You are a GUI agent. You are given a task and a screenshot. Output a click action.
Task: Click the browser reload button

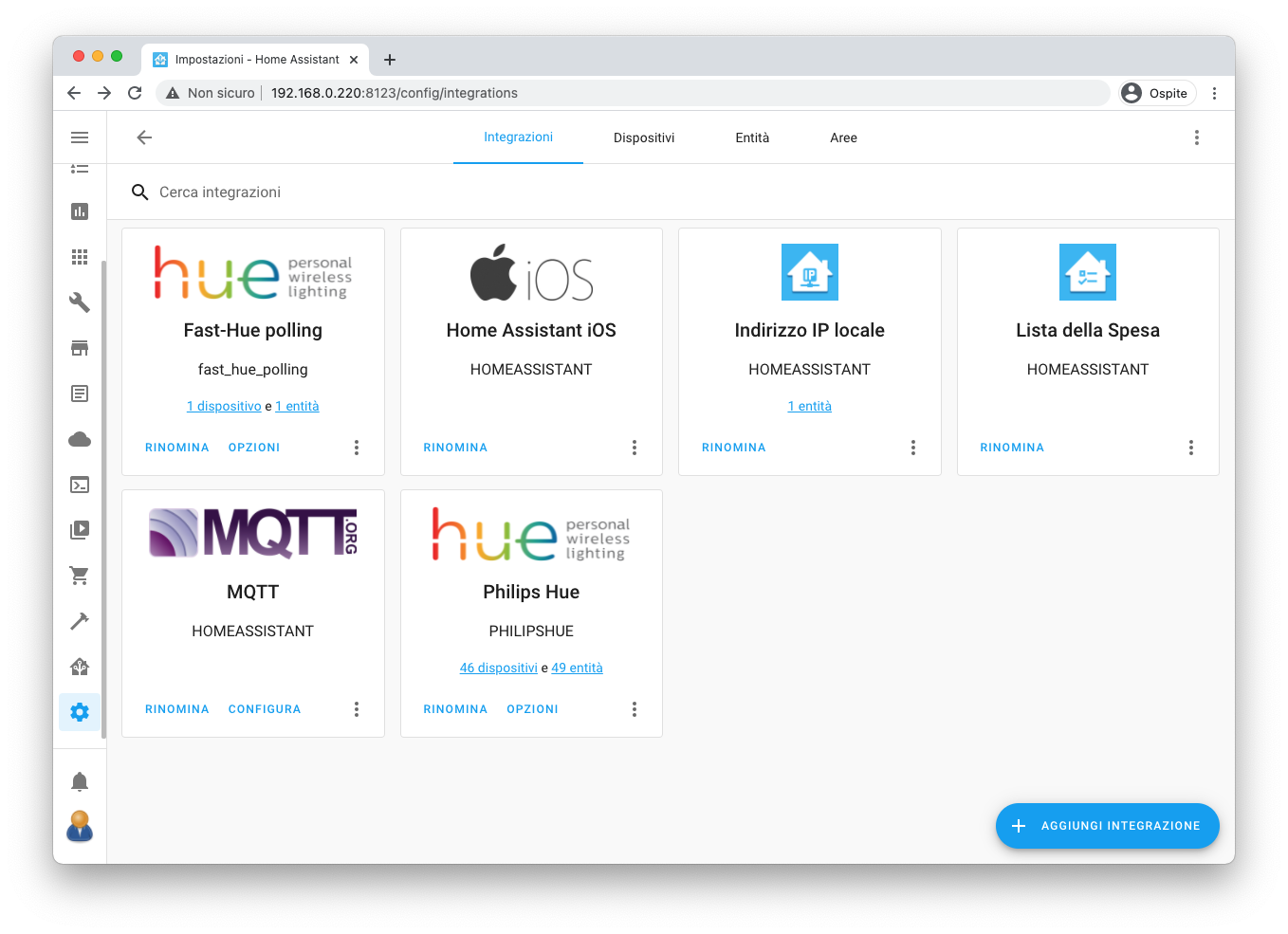(135, 93)
